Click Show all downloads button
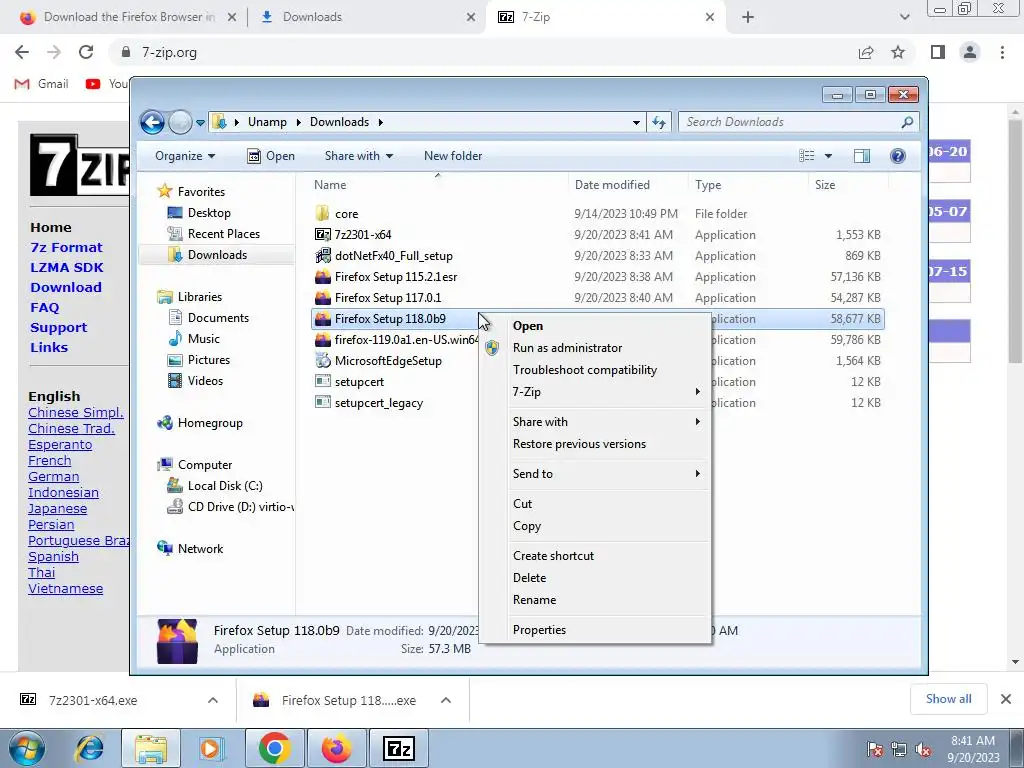This screenshot has height=768, width=1024. coord(948,699)
